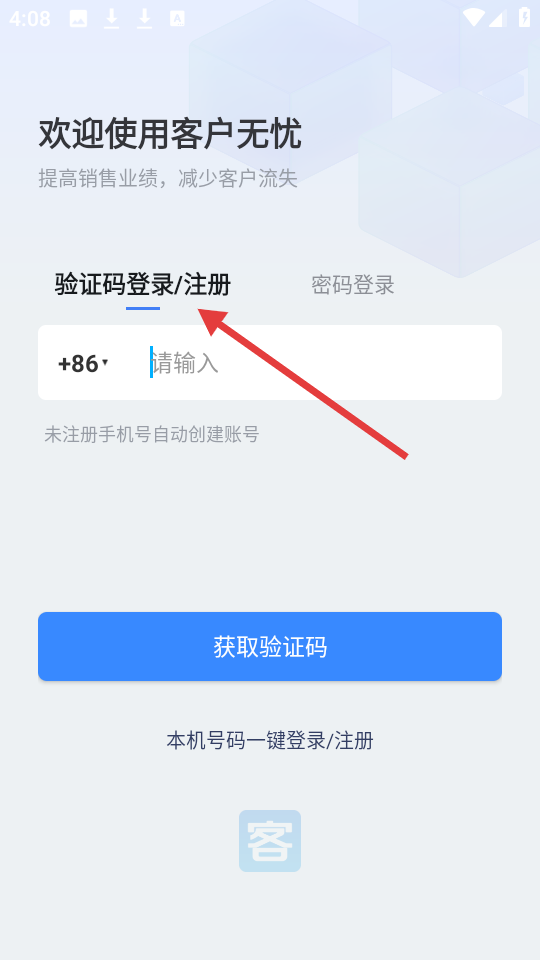Tap the 4:08 clock in status bar
The image size is (540, 960).
pyautogui.click(x=29, y=19)
